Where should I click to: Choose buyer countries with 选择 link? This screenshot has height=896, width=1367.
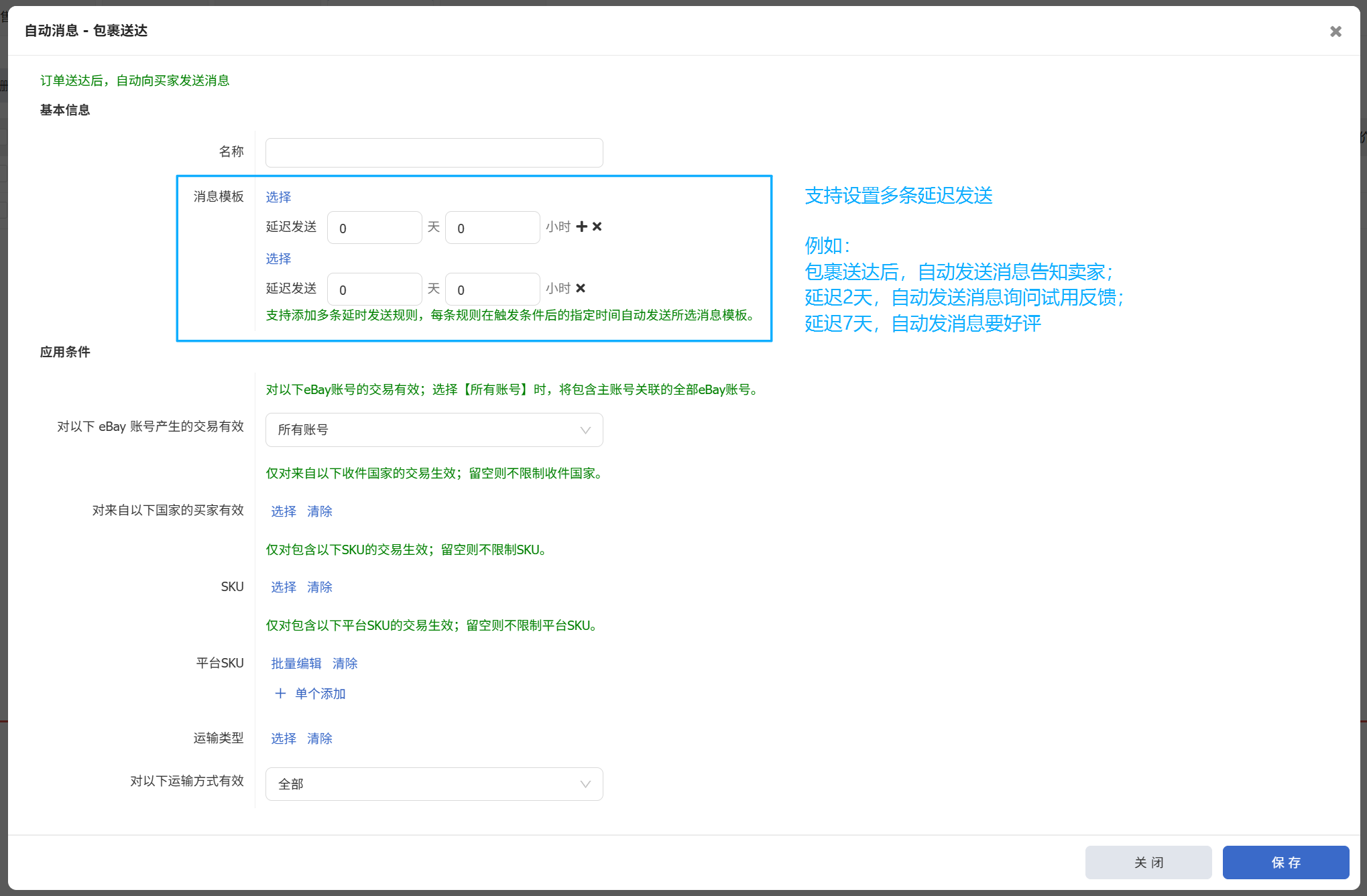284,511
